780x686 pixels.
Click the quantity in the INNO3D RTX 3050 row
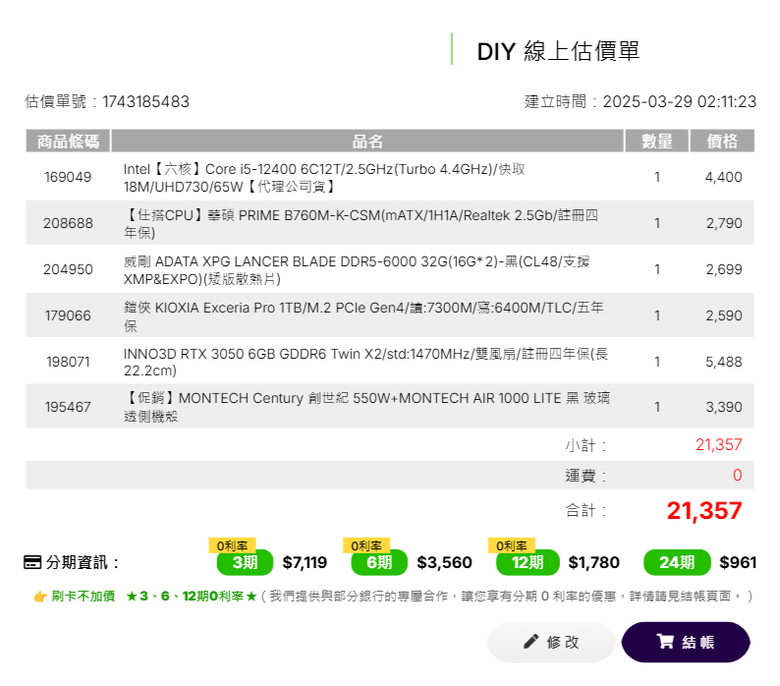657,362
